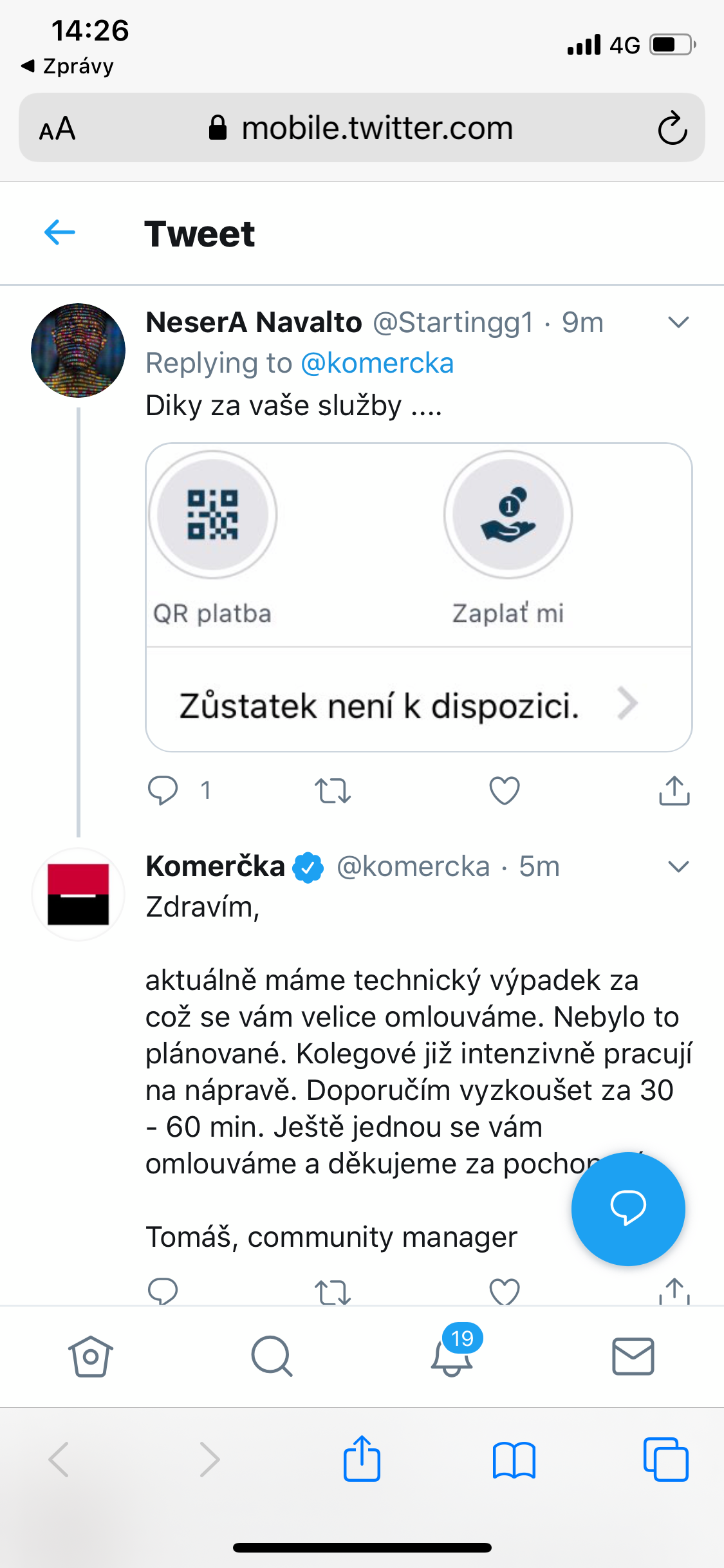Retweet the Komerčka reply
This screenshot has width=724, height=1568.
coord(333,1292)
